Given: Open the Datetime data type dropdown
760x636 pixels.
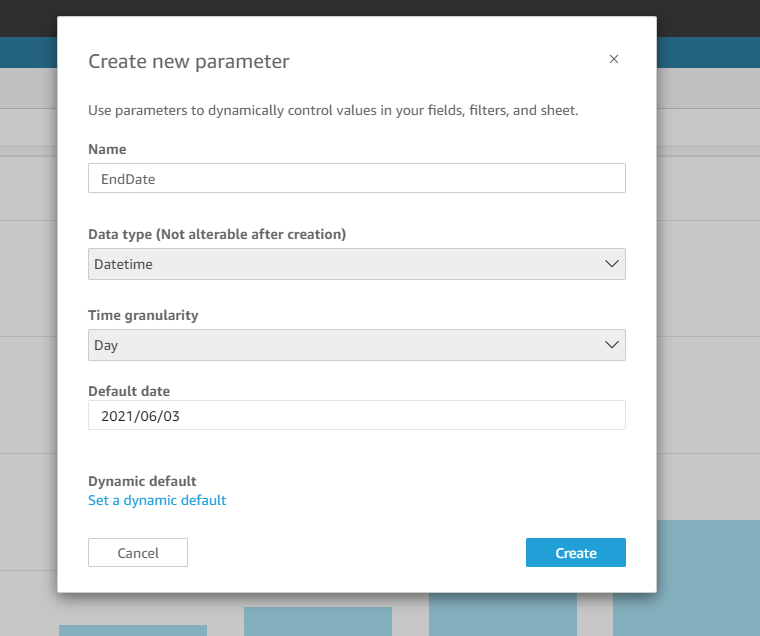Looking at the screenshot, I should (x=357, y=264).
